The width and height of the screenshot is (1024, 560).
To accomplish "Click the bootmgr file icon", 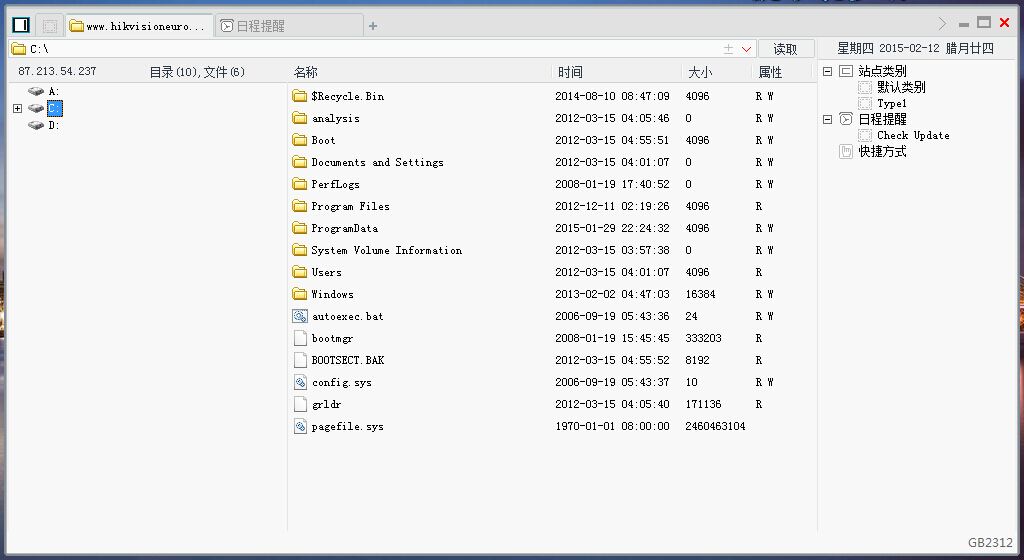I will tap(300, 338).
